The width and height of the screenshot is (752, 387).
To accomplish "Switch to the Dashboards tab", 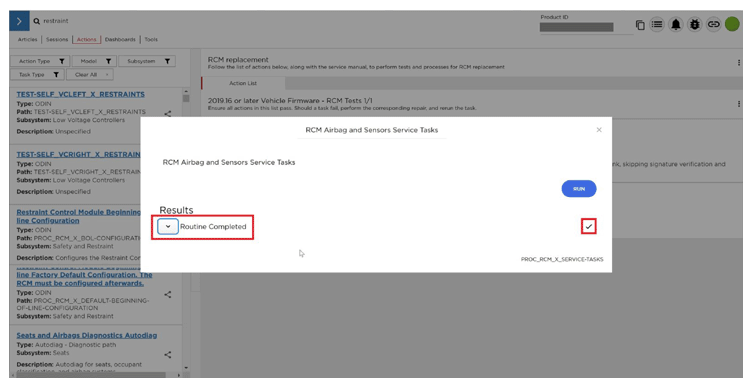I will 120,39.
